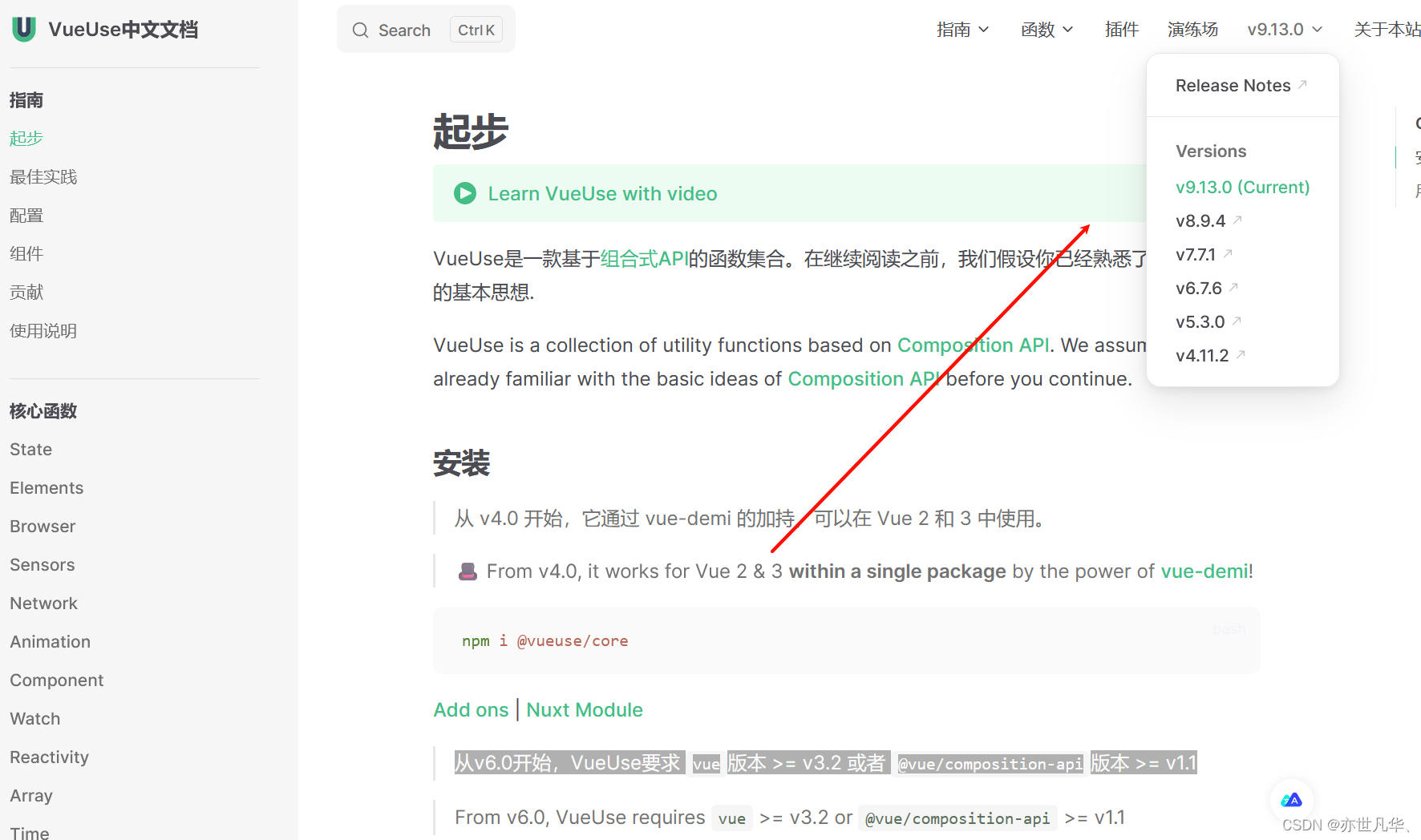
Task: Open the 组件 sidebar link
Action: (x=26, y=253)
